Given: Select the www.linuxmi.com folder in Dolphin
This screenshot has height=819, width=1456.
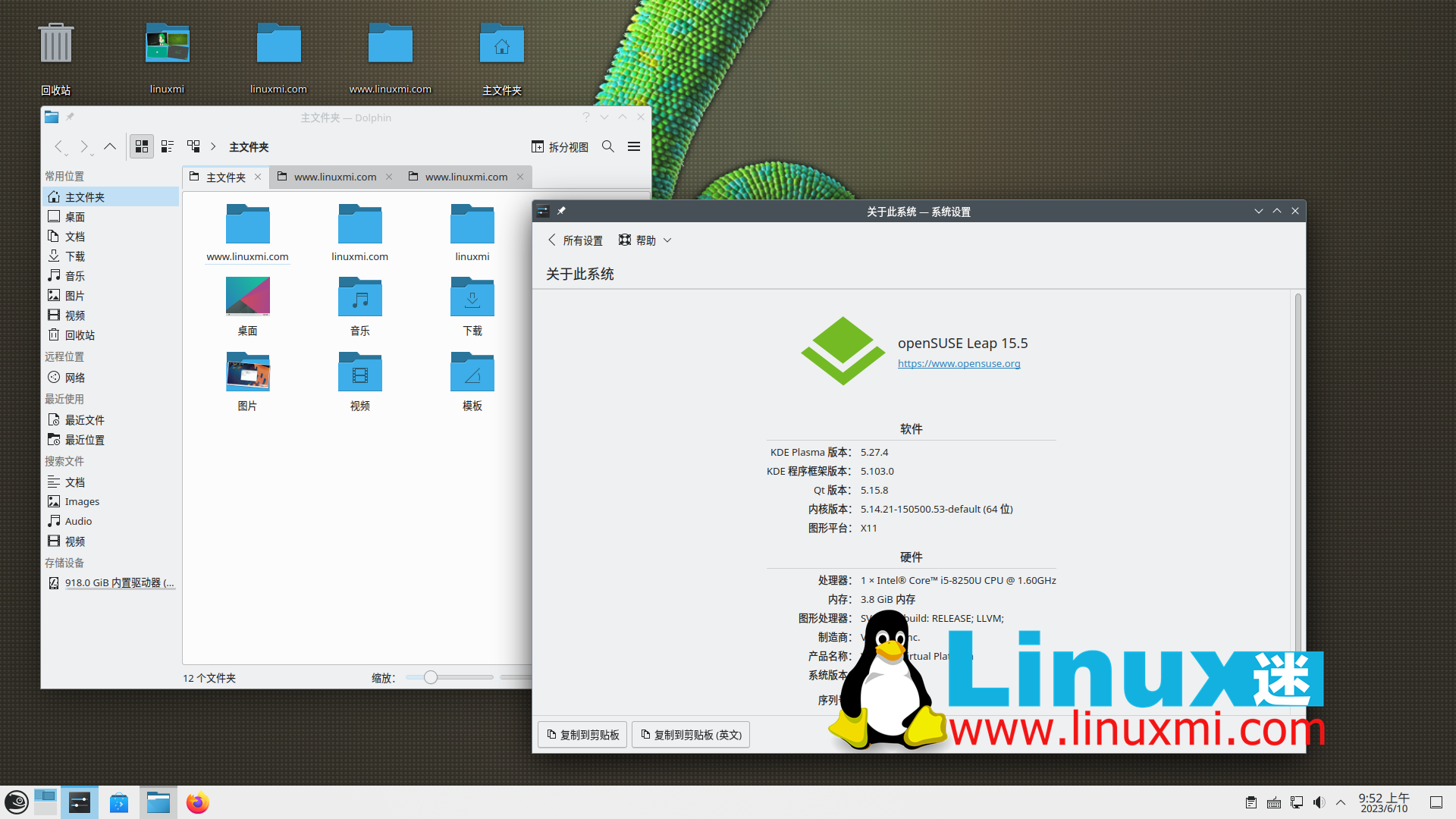Looking at the screenshot, I should pos(247,233).
